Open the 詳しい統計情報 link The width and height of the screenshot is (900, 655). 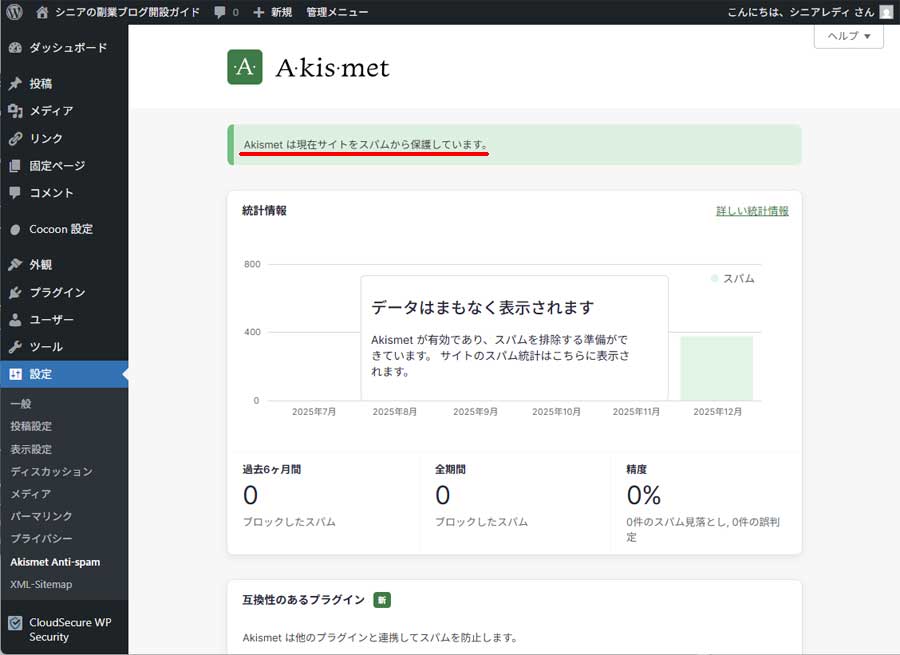[751, 211]
